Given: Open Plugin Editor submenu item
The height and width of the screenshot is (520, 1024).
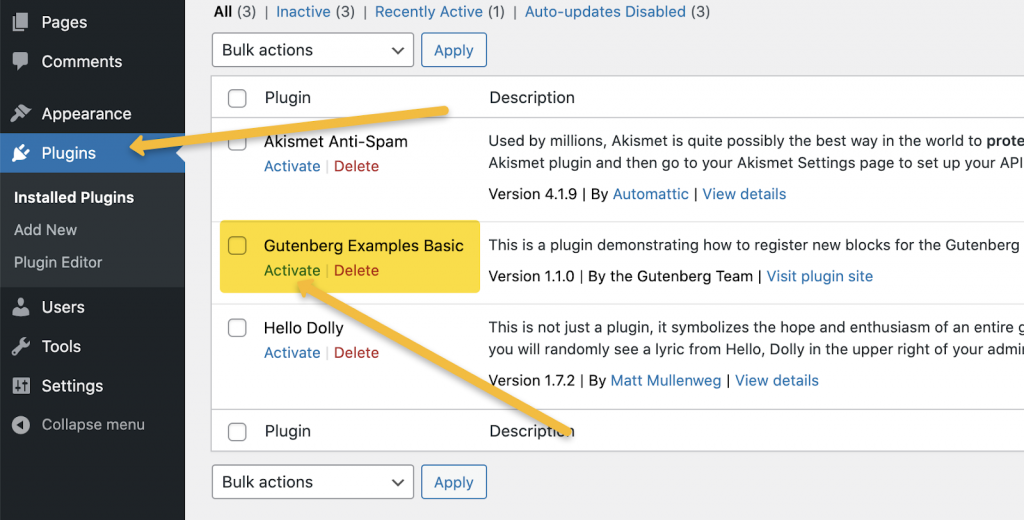Looking at the screenshot, I should click(58, 262).
